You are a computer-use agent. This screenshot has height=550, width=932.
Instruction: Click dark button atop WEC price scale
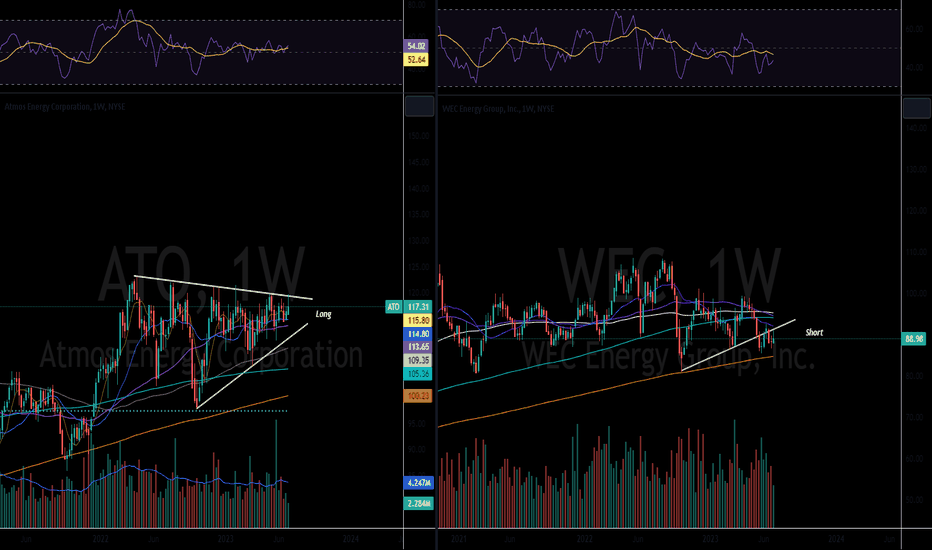click(x=916, y=108)
